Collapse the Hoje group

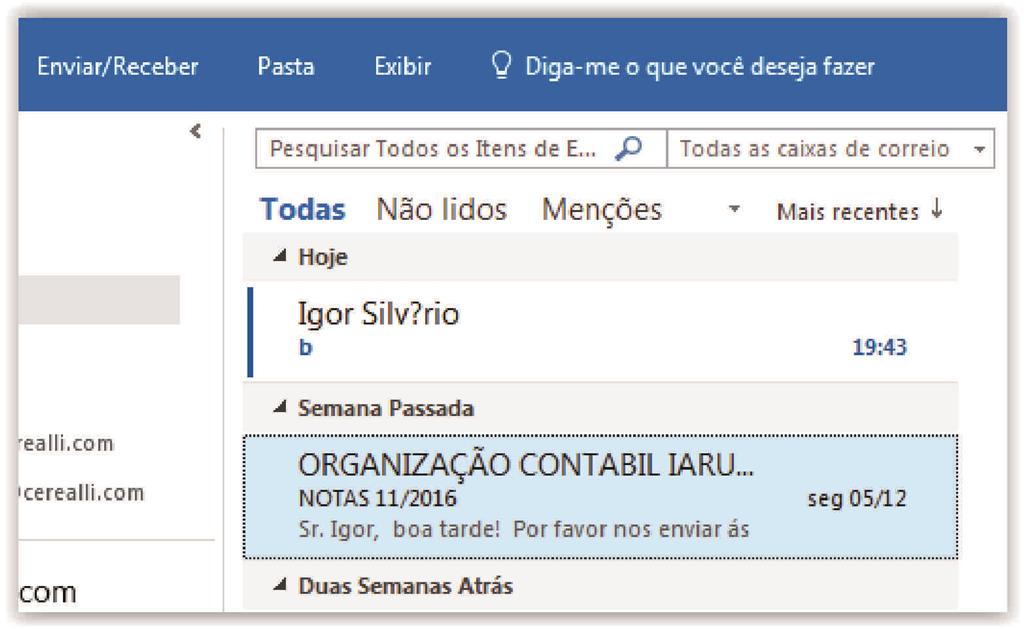280,256
